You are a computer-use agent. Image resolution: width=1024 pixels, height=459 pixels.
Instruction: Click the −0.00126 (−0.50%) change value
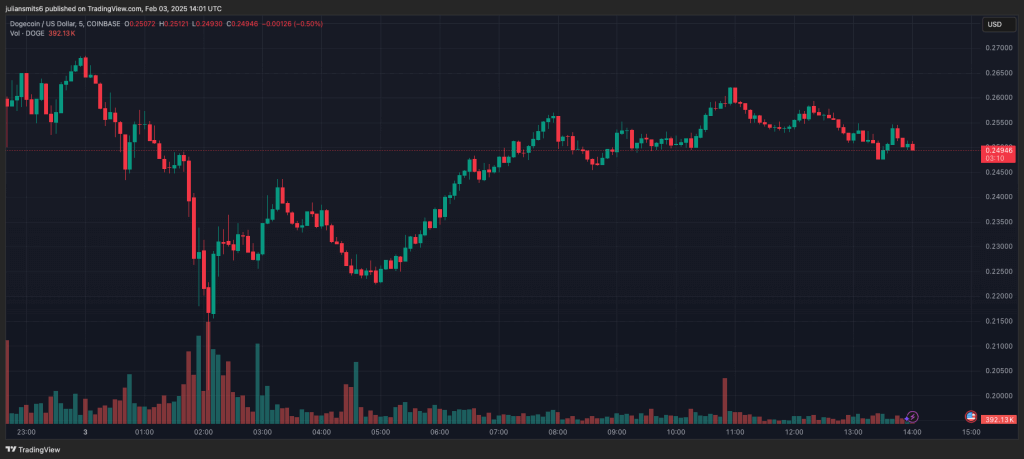click(x=295, y=24)
